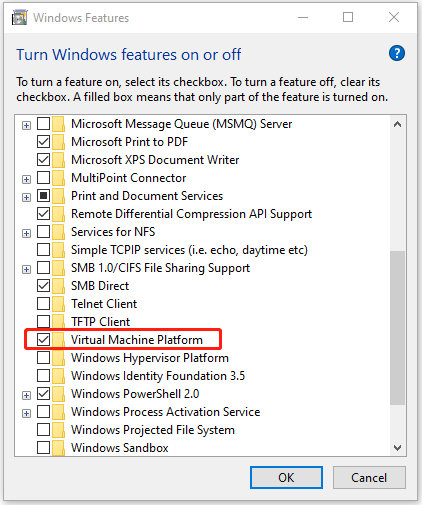This screenshot has height=505, width=422.
Task: Click the blue help question mark icon
Action: pos(397,53)
